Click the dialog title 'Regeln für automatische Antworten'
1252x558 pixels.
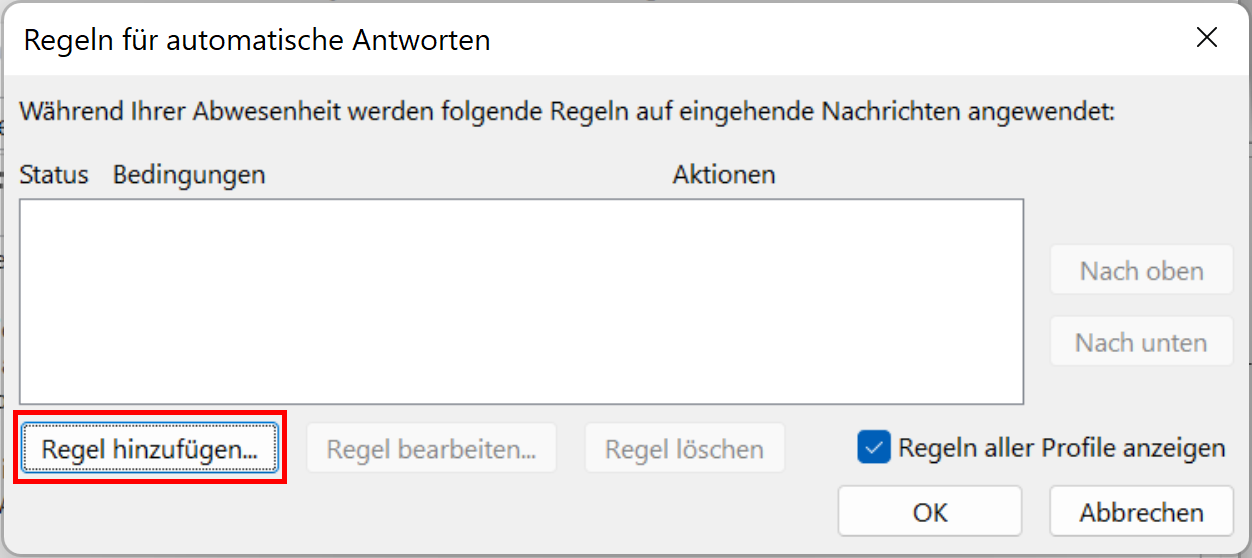257,40
